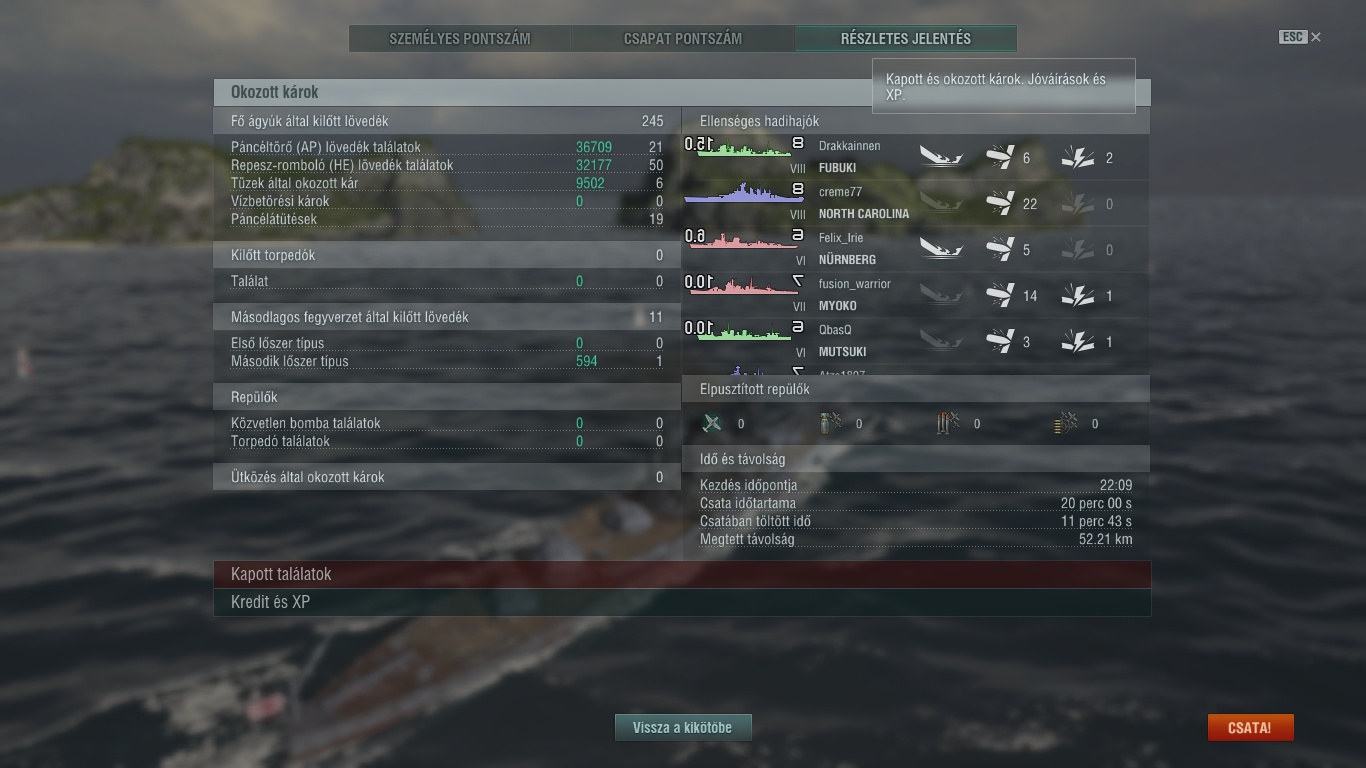Start a new battle with the Csata! button

coord(1250,727)
